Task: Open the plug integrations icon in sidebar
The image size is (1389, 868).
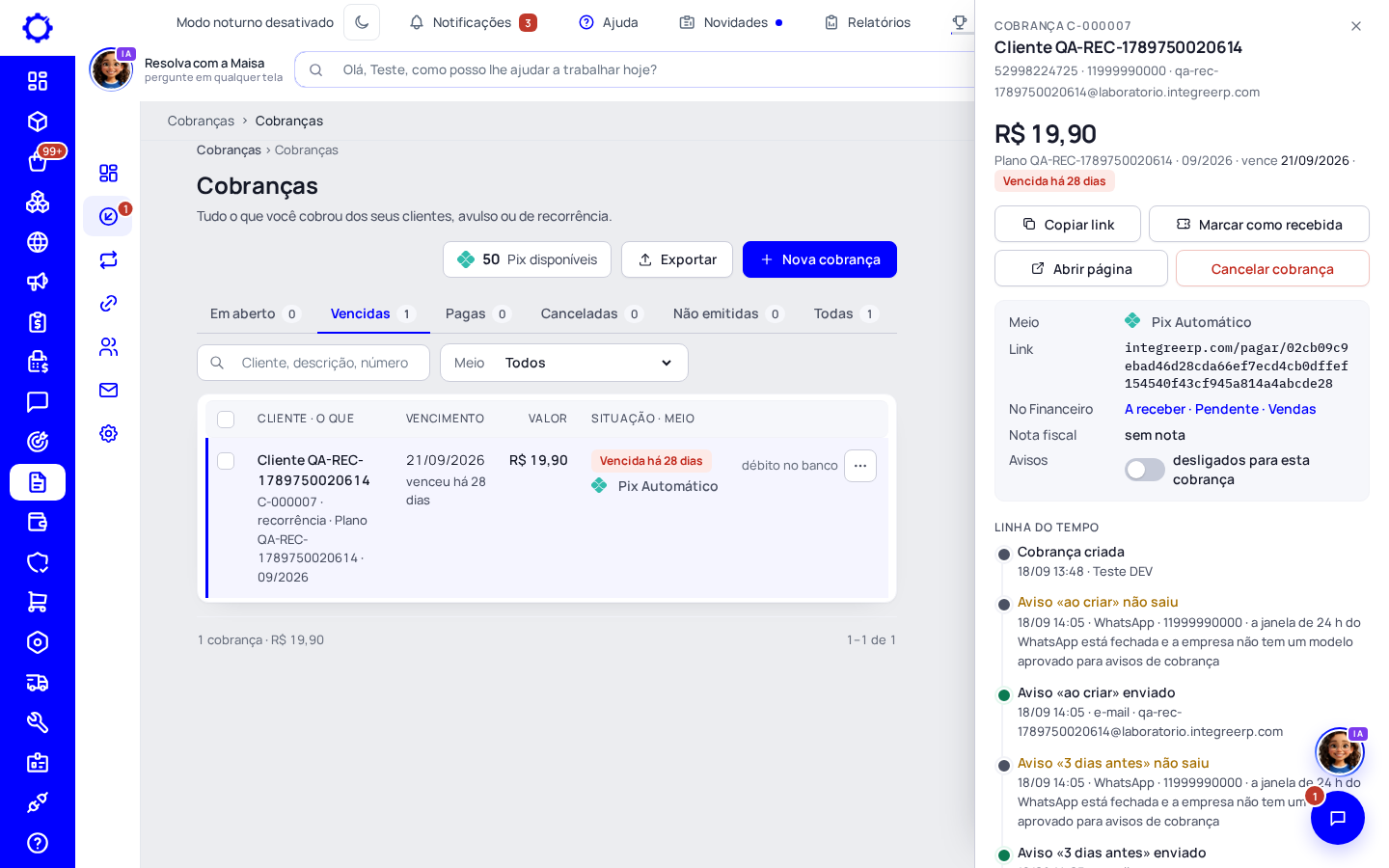Action: [38, 802]
